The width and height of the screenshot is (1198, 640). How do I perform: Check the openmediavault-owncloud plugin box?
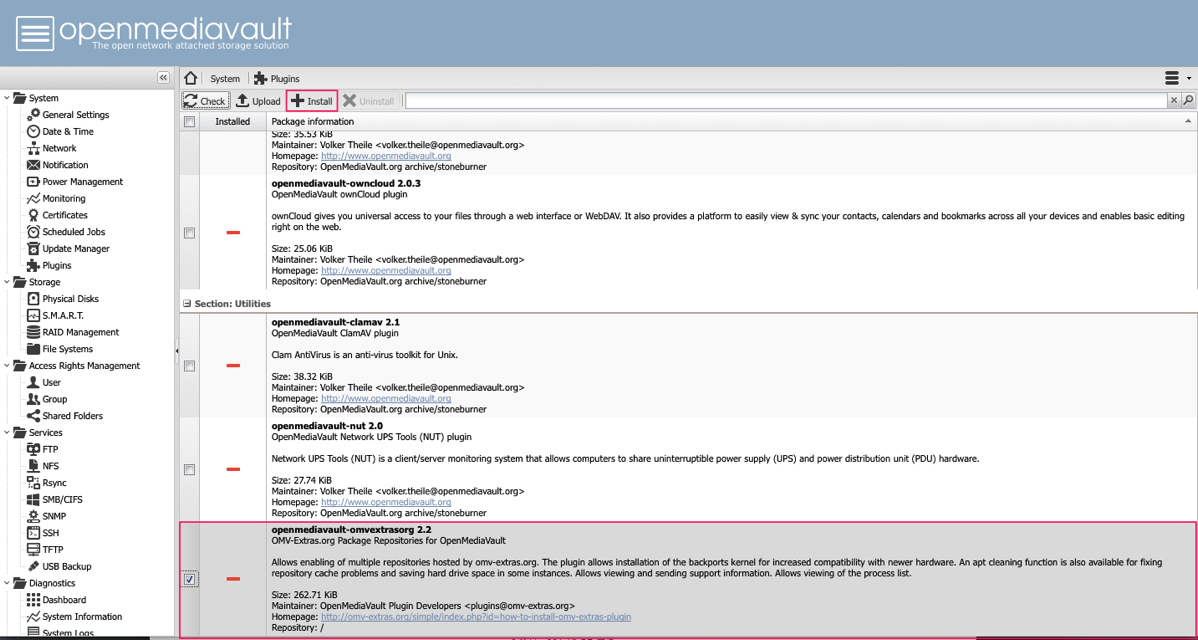point(189,233)
